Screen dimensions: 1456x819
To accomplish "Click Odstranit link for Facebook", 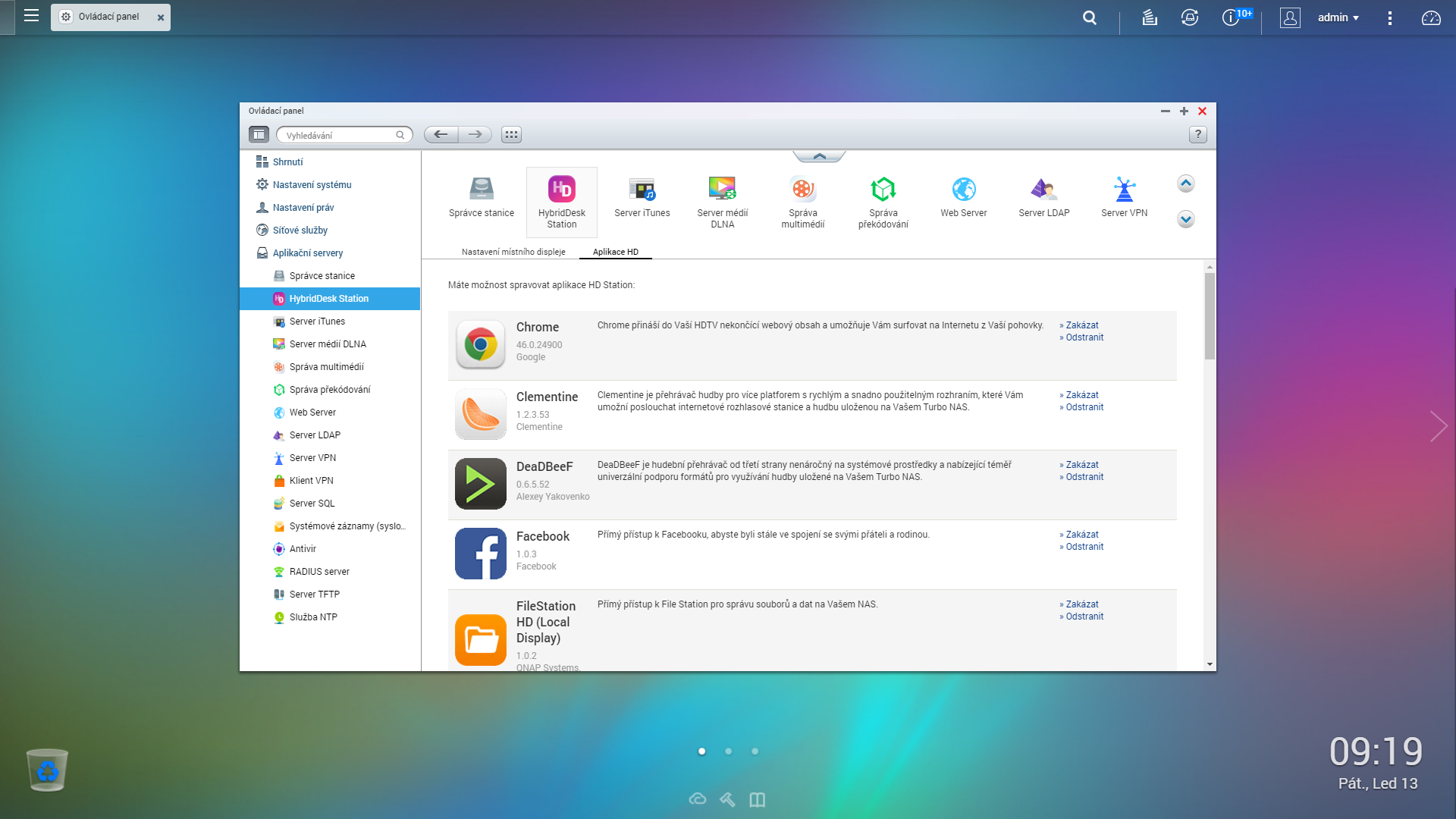I will point(1084,547).
